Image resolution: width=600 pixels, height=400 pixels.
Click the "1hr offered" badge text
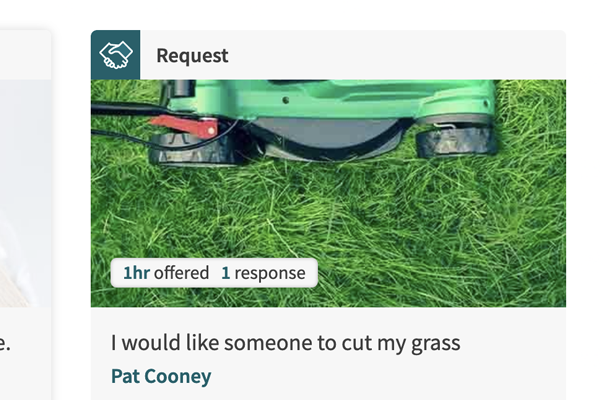click(x=166, y=273)
